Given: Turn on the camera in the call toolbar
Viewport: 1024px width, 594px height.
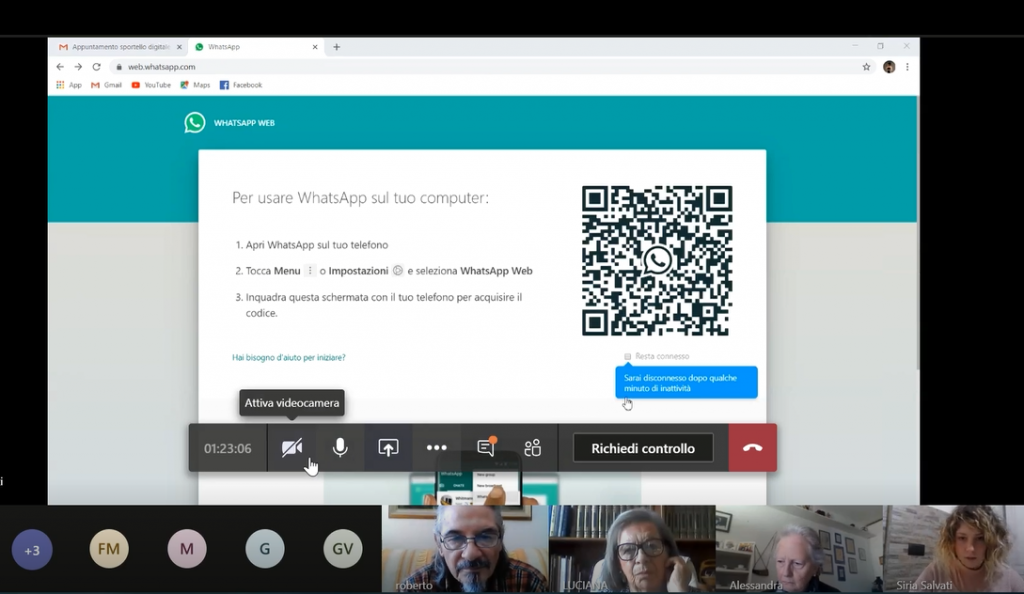Looking at the screenshot, I should click(x=292, y=448).
